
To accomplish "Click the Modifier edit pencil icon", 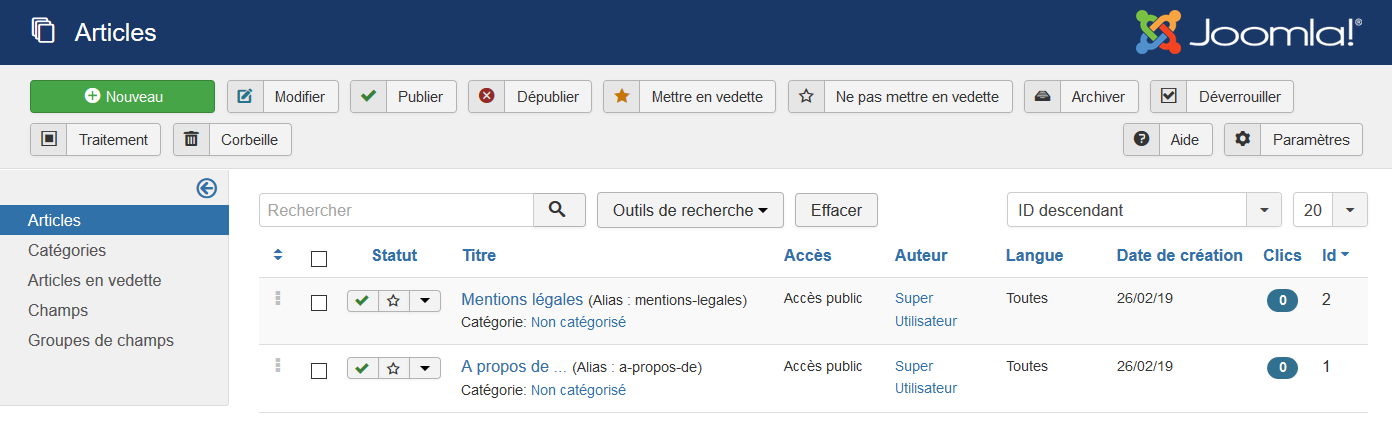I will 245,97.
